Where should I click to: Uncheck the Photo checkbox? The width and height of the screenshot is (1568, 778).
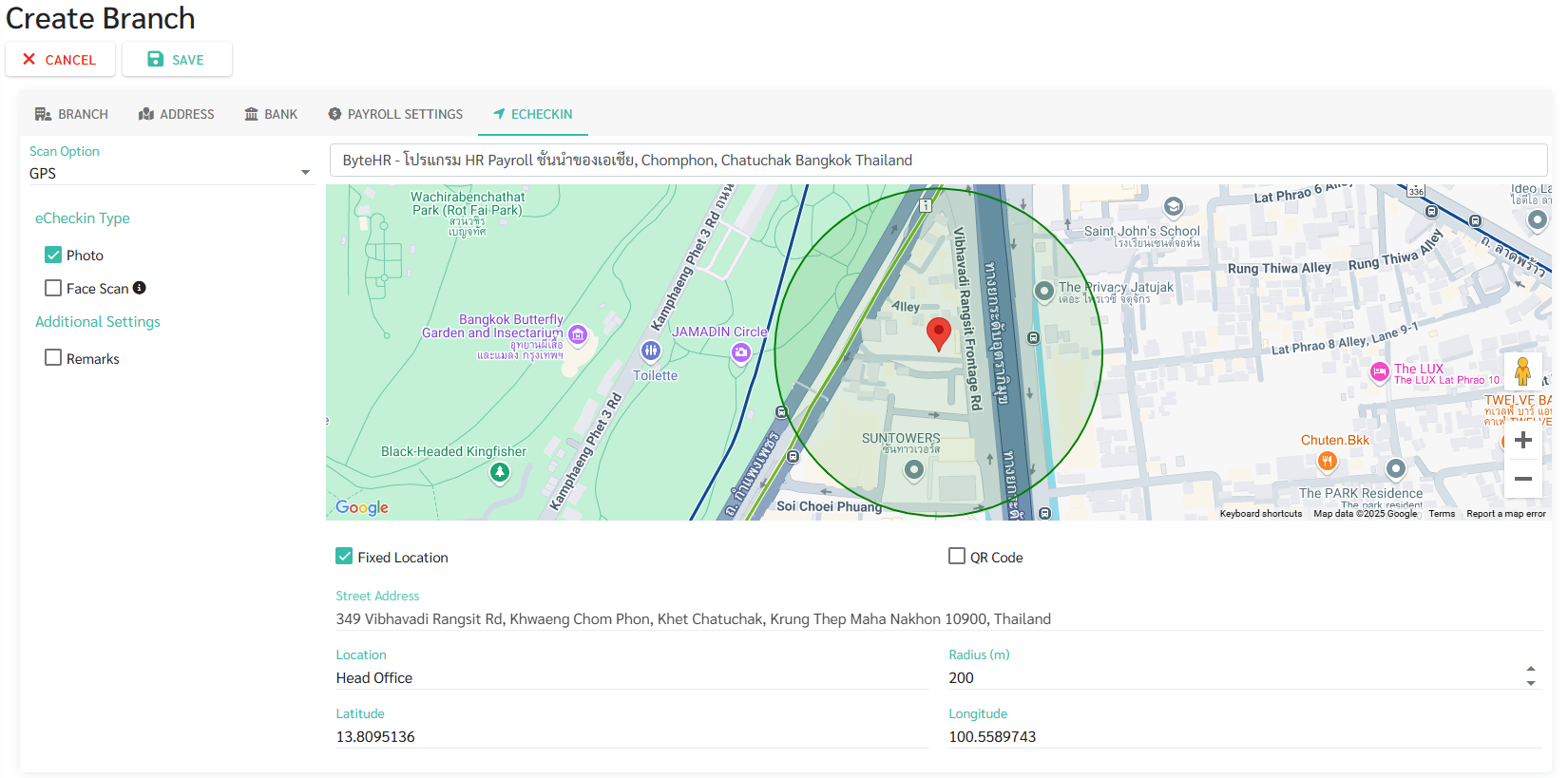click(53, 255)
